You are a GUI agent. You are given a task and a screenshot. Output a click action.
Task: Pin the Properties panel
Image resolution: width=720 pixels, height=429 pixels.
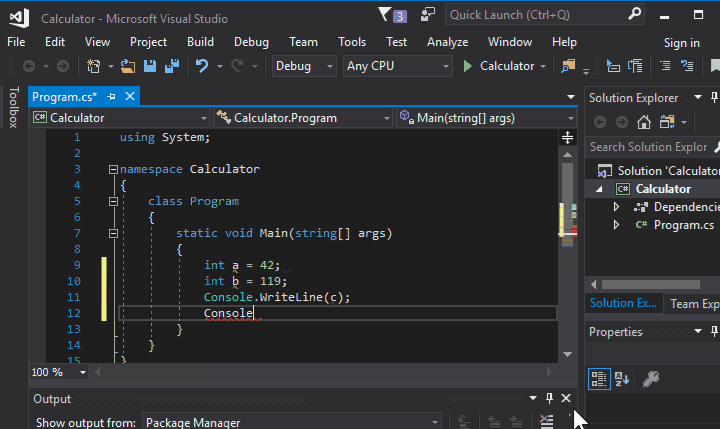714,332
